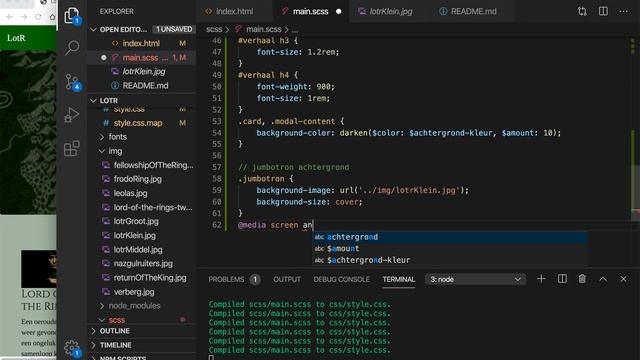Viewport: 640px width, 360px height.
Task: Open the Run and Debug view
Action: tap(72, 115)
